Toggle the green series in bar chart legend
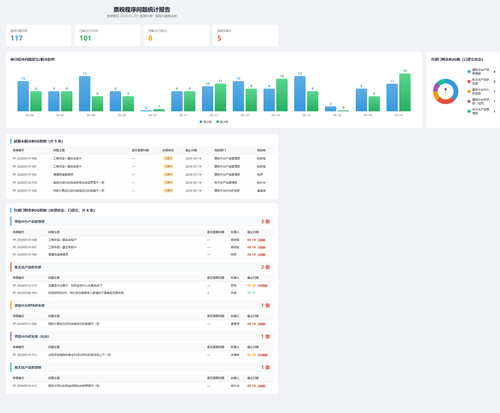Image resolution: width=500 pixels, height=413 pixels. point(223,122)
